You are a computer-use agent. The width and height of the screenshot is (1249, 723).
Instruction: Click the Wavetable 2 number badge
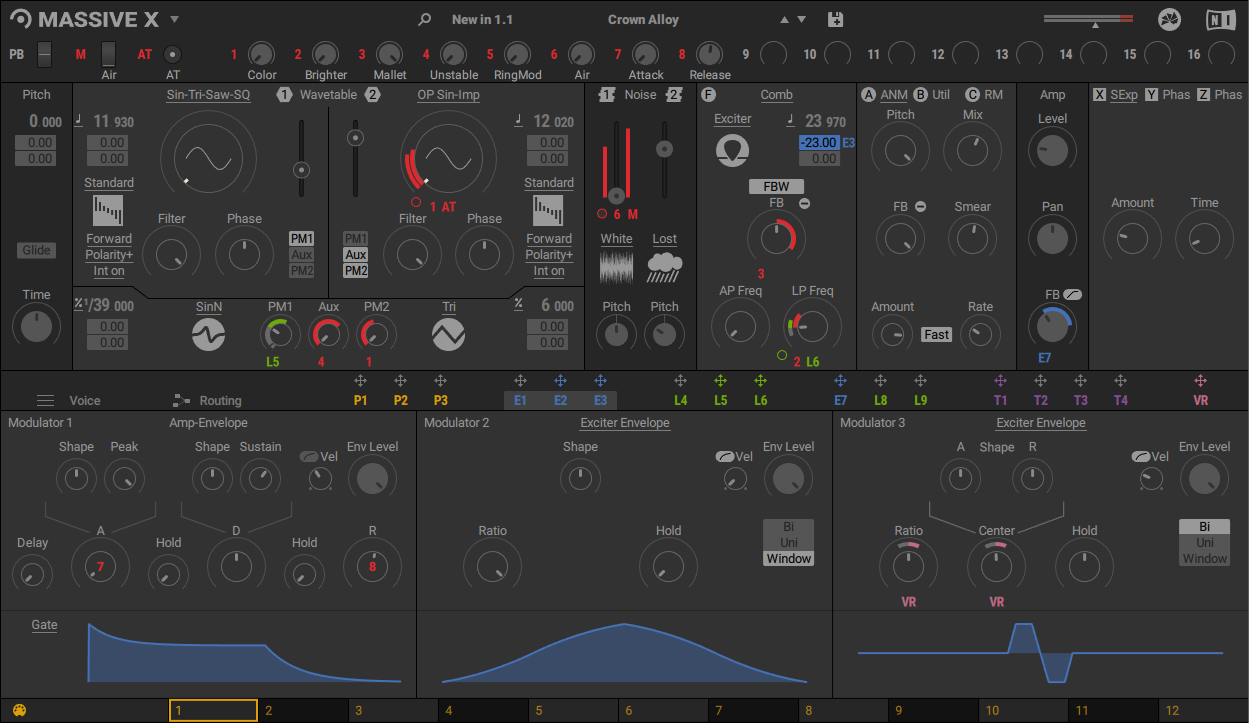[372, 95]
